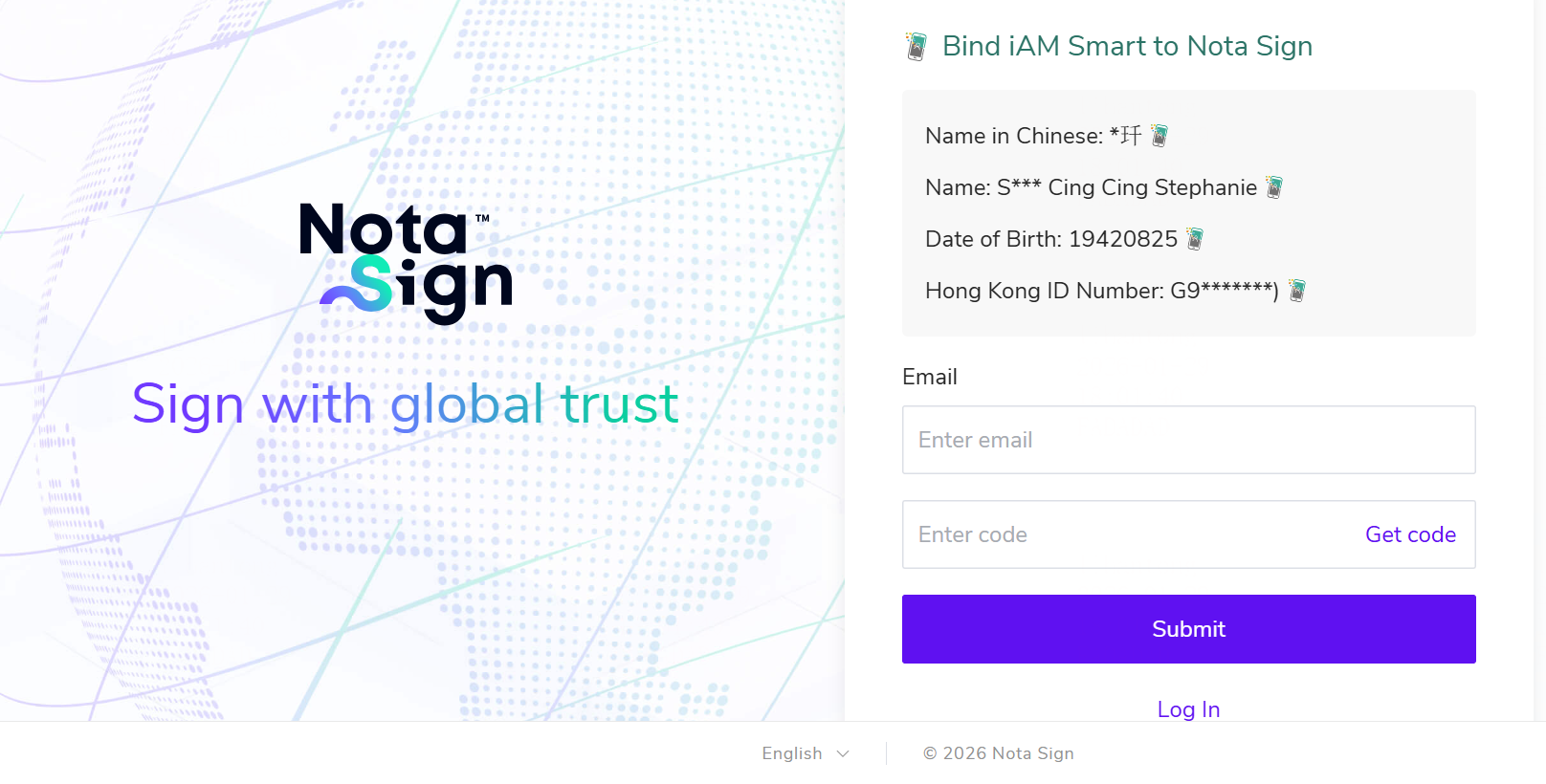Click iAM Smart icon after Cing Cing Stephanie
Image resolution: width=1546 pixels, height=784 pixels.
pos(1274,187)
